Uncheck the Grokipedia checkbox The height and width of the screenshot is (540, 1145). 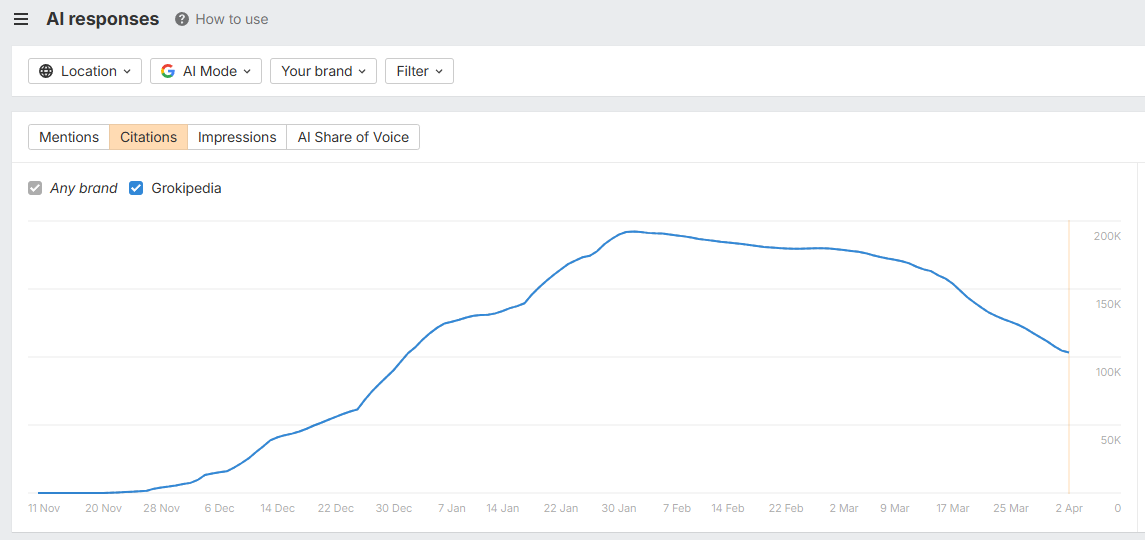click(137, 188)
